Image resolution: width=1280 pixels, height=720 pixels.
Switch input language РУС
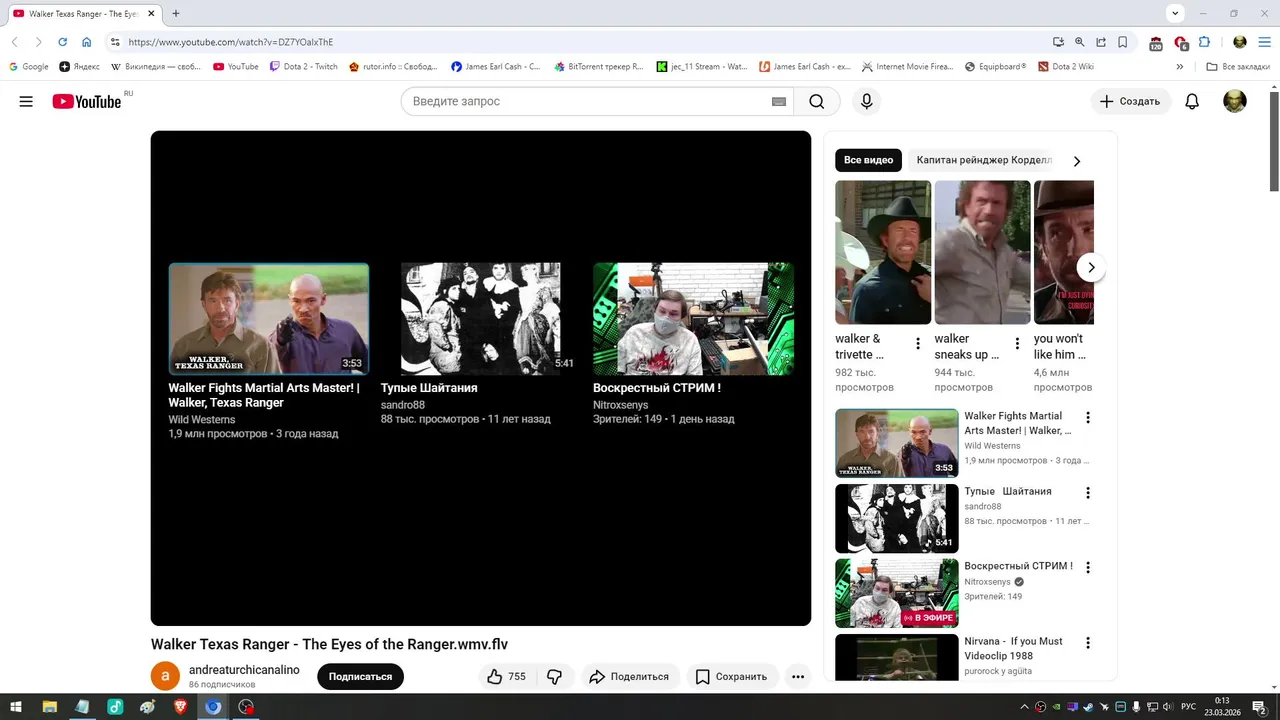tap(1188, 707)
